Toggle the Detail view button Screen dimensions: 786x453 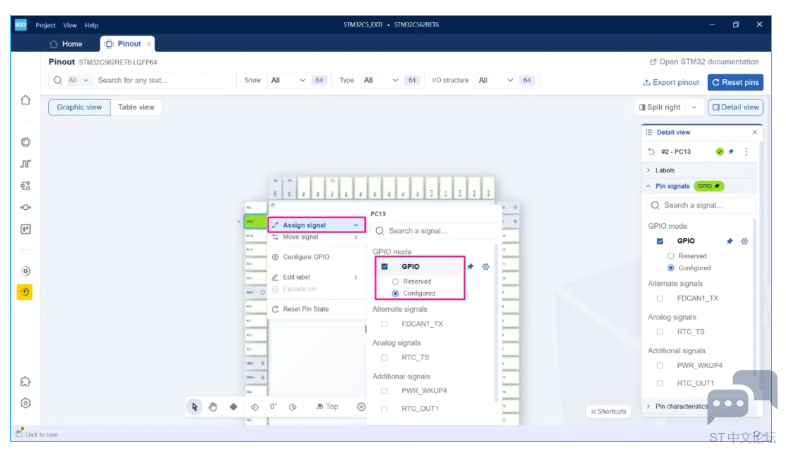point(735,107)
